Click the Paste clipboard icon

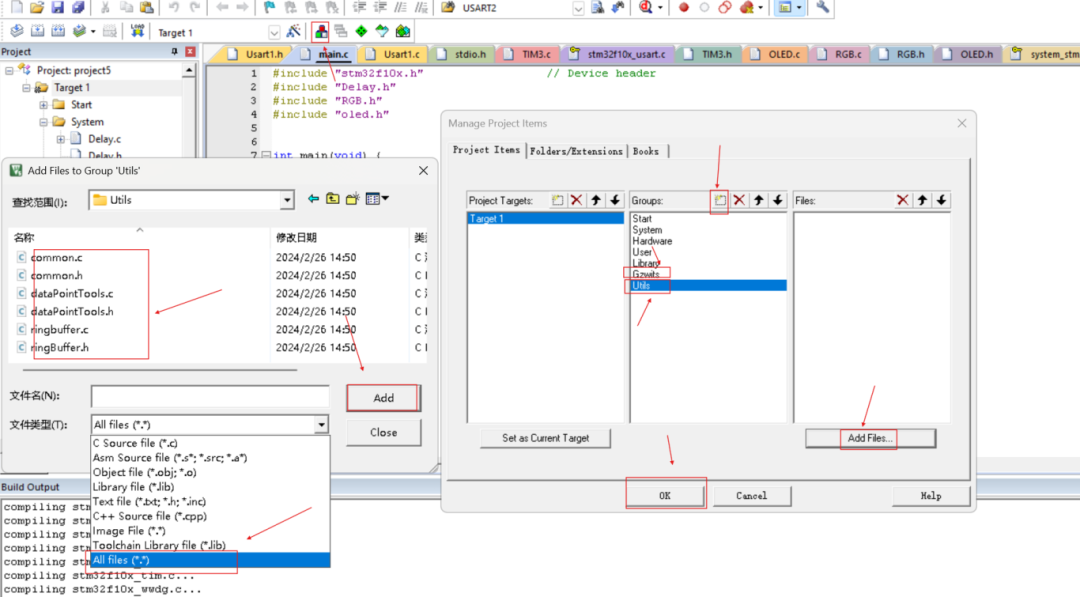(x=147, y=8)
